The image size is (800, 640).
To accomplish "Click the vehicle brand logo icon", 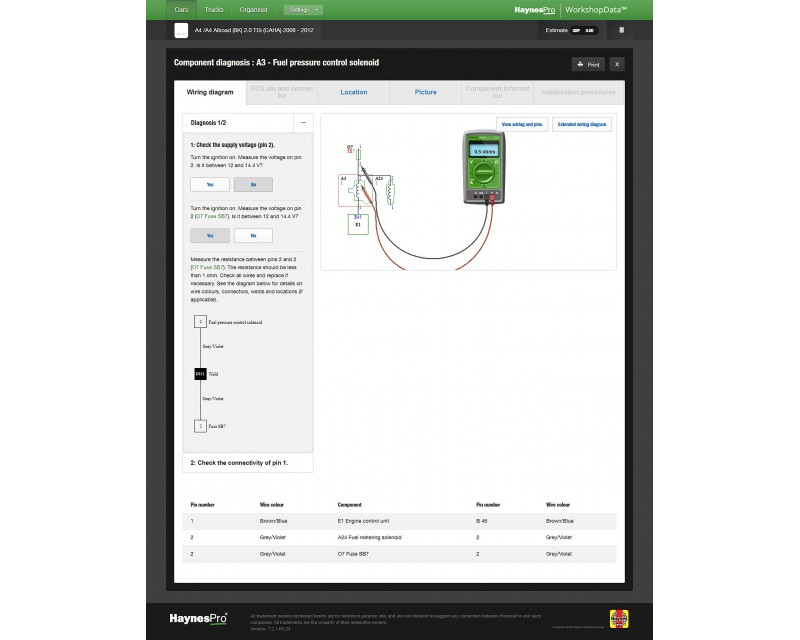I will pos(181,31).
